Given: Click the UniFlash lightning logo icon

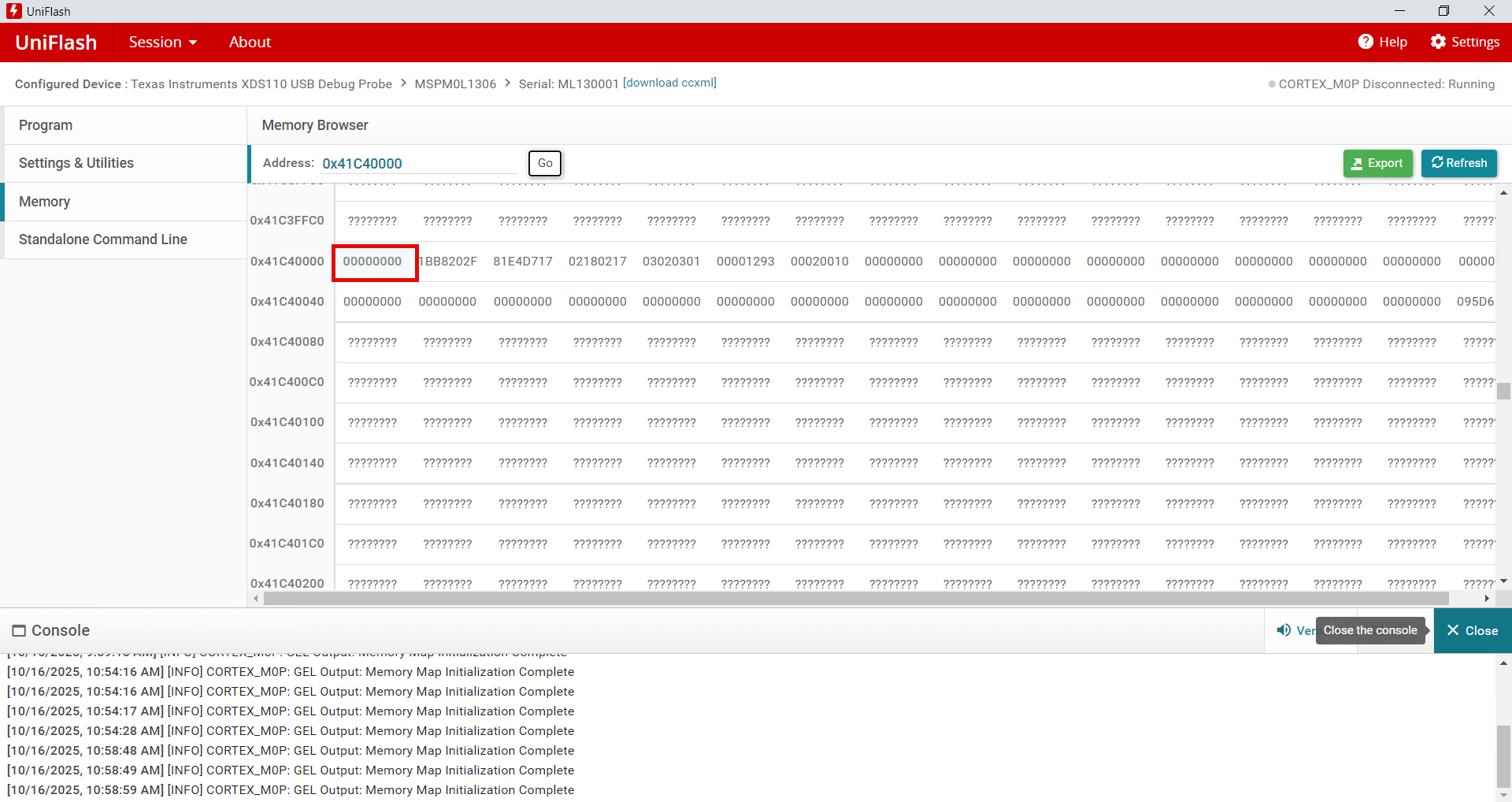Looking at the screenshot, I should point(13,11).
